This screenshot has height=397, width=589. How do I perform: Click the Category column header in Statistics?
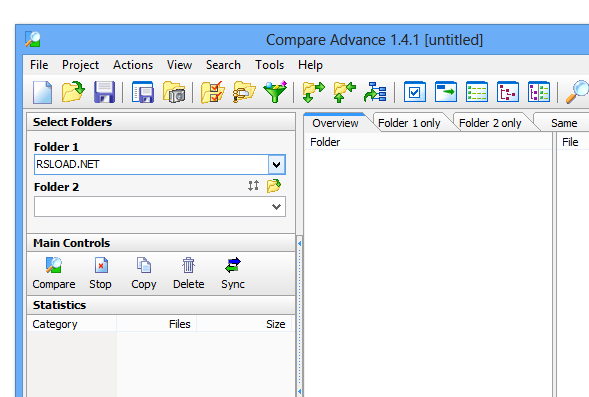[72, 324]
